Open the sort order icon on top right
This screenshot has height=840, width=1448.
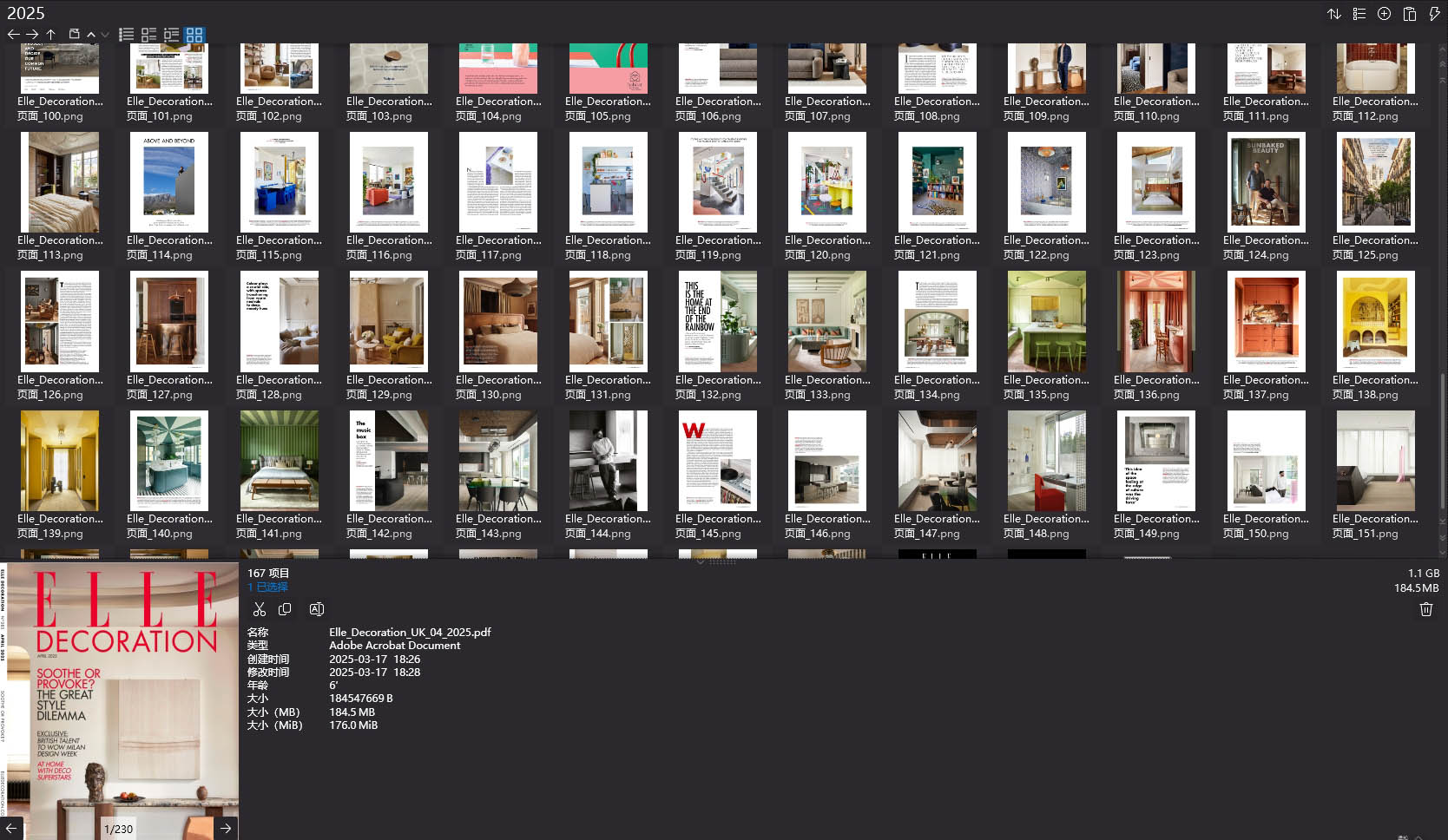[x=1336, y=14]
